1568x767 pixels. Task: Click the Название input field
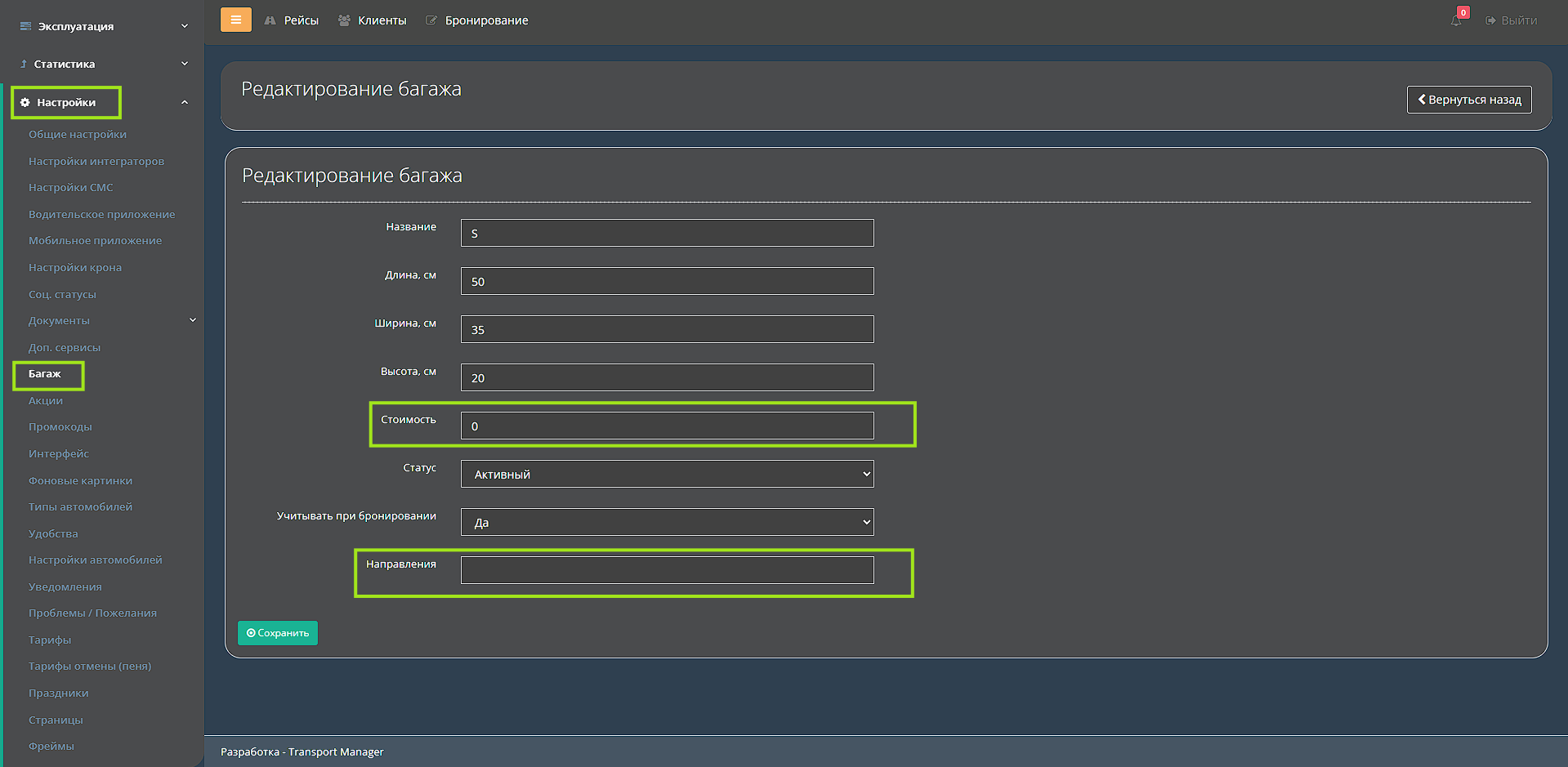point(667,233)
